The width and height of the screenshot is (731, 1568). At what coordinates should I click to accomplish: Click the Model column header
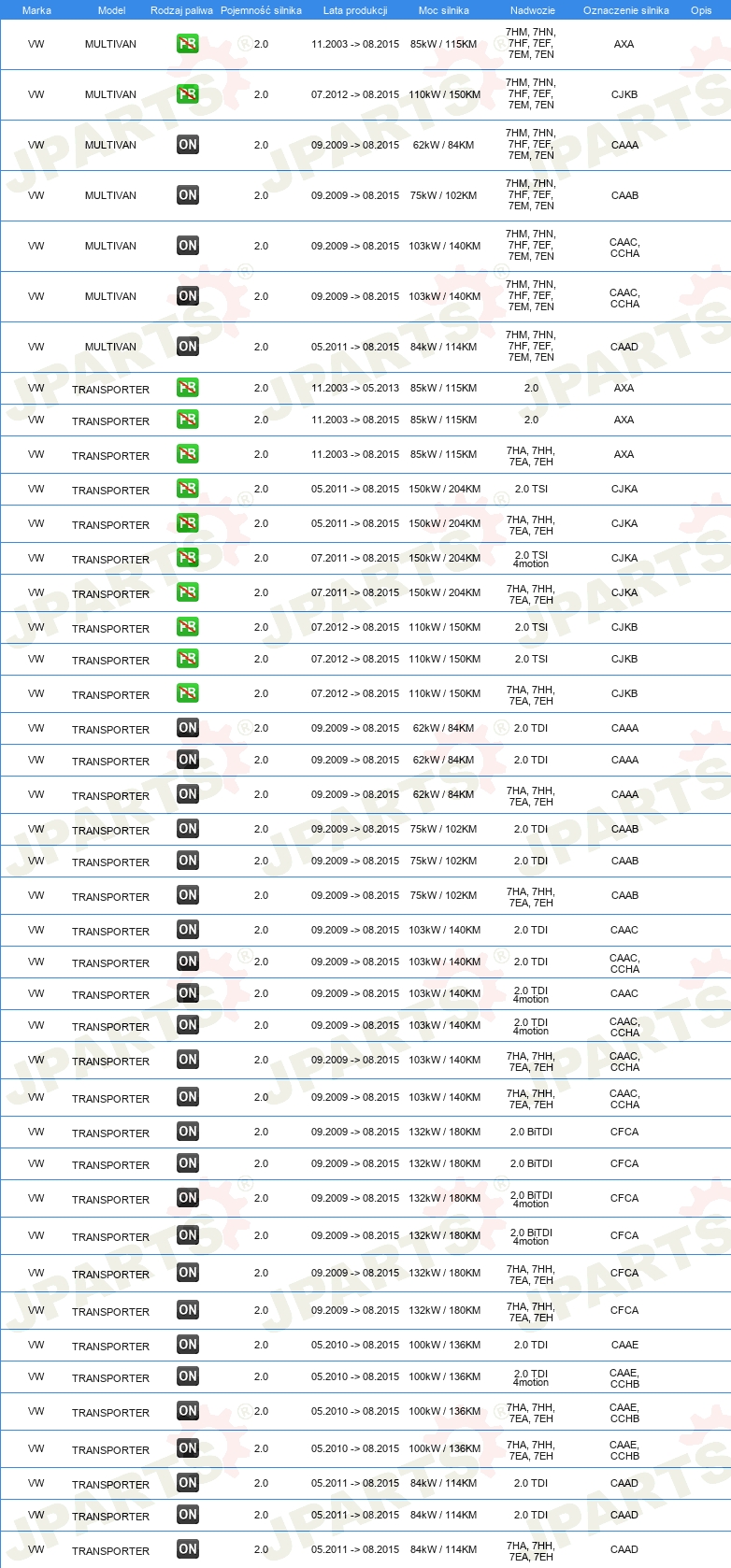(111, 10)
